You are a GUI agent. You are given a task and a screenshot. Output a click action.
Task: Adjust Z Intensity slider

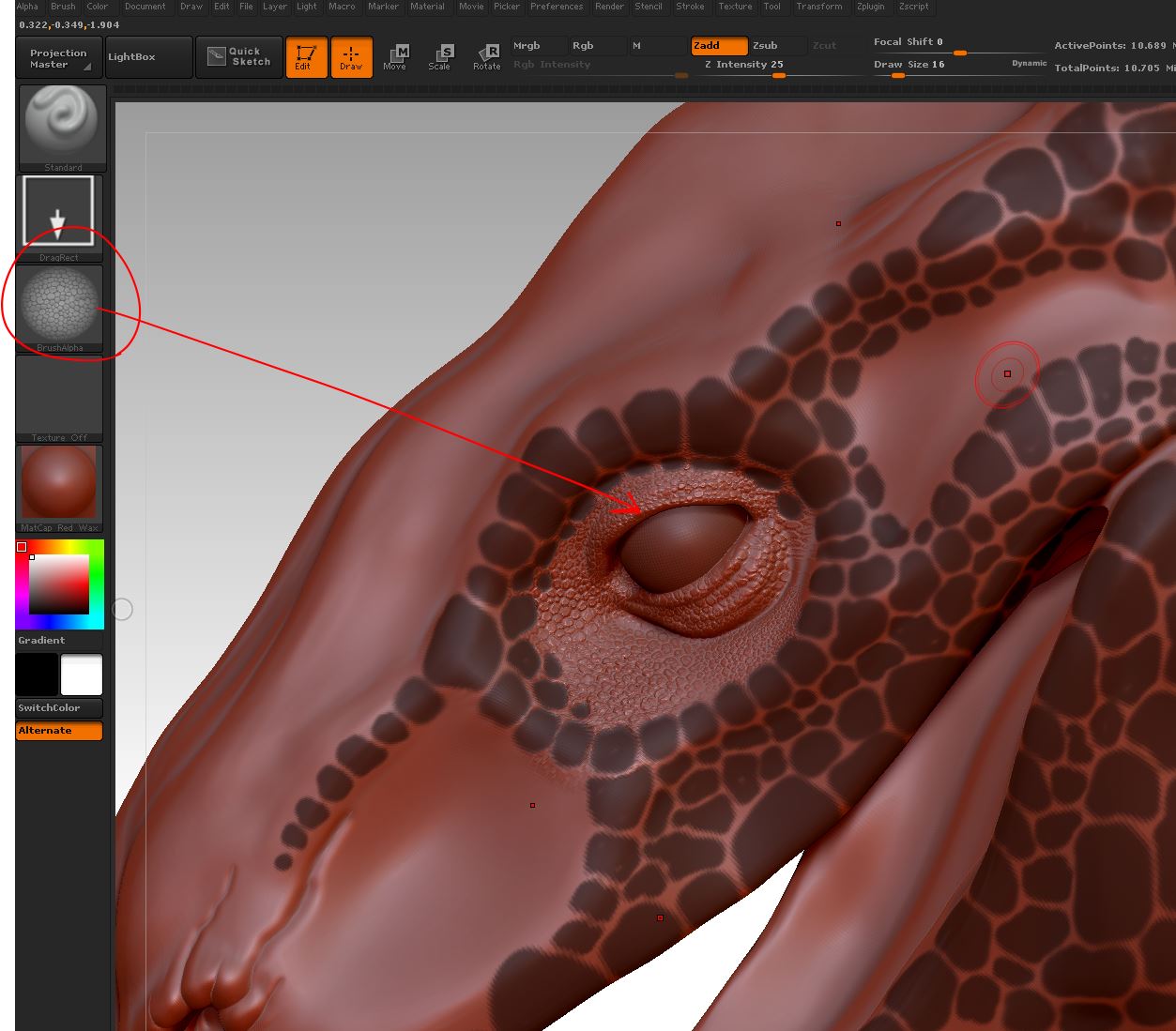[779, 67]
